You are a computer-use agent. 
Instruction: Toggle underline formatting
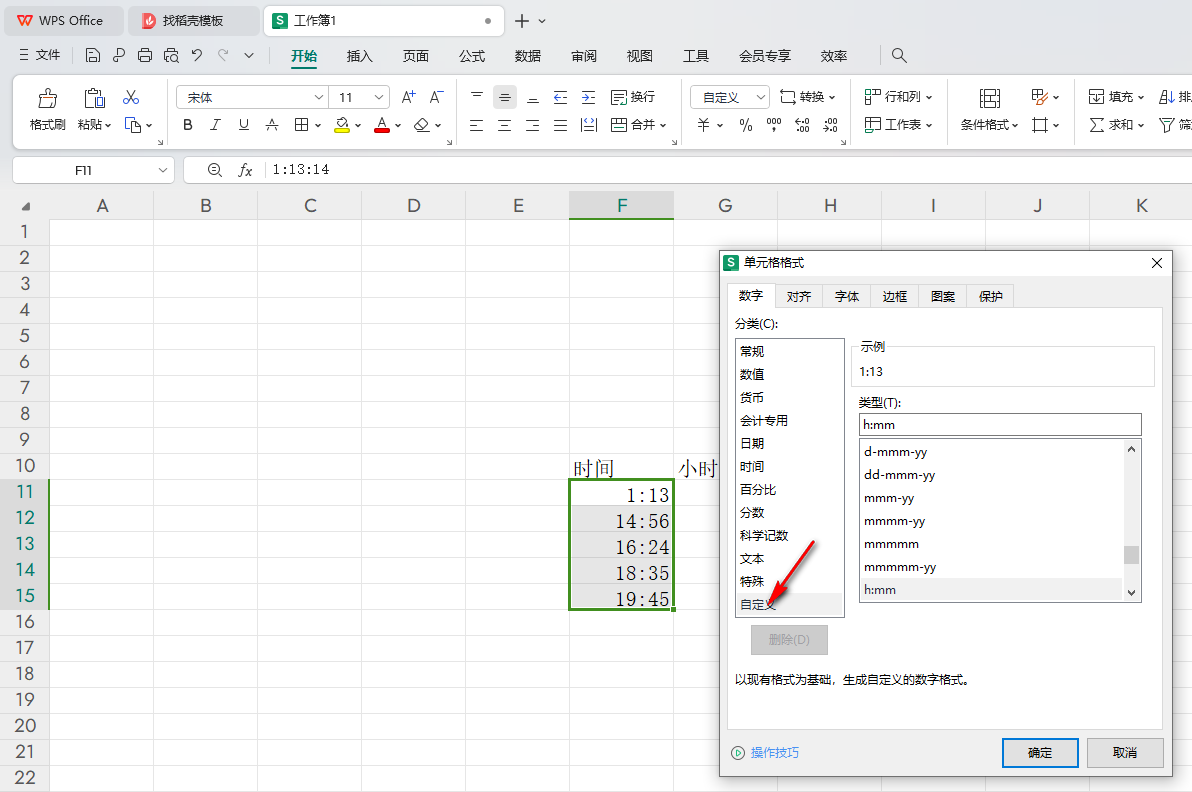coord(243,125)
